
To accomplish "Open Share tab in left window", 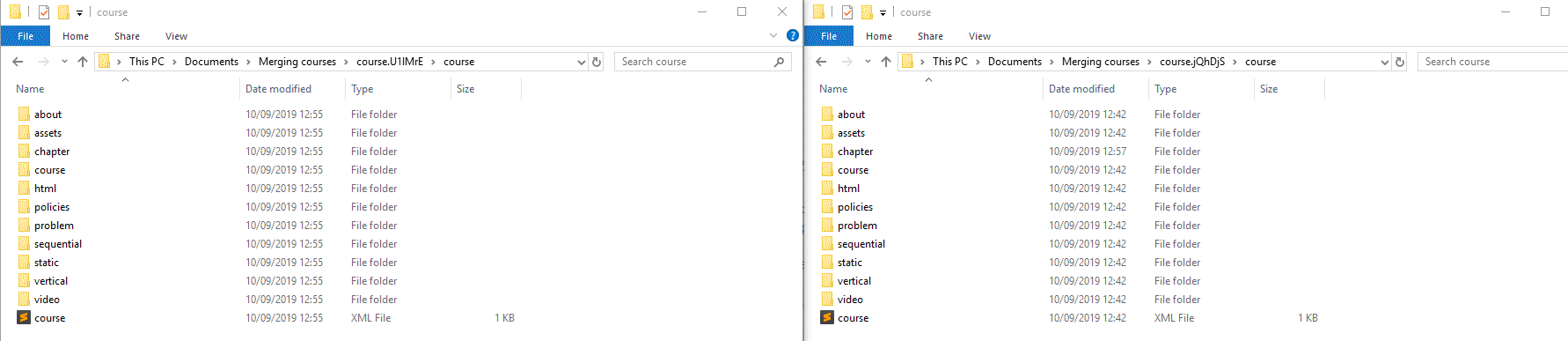I will tap(127, 36).
